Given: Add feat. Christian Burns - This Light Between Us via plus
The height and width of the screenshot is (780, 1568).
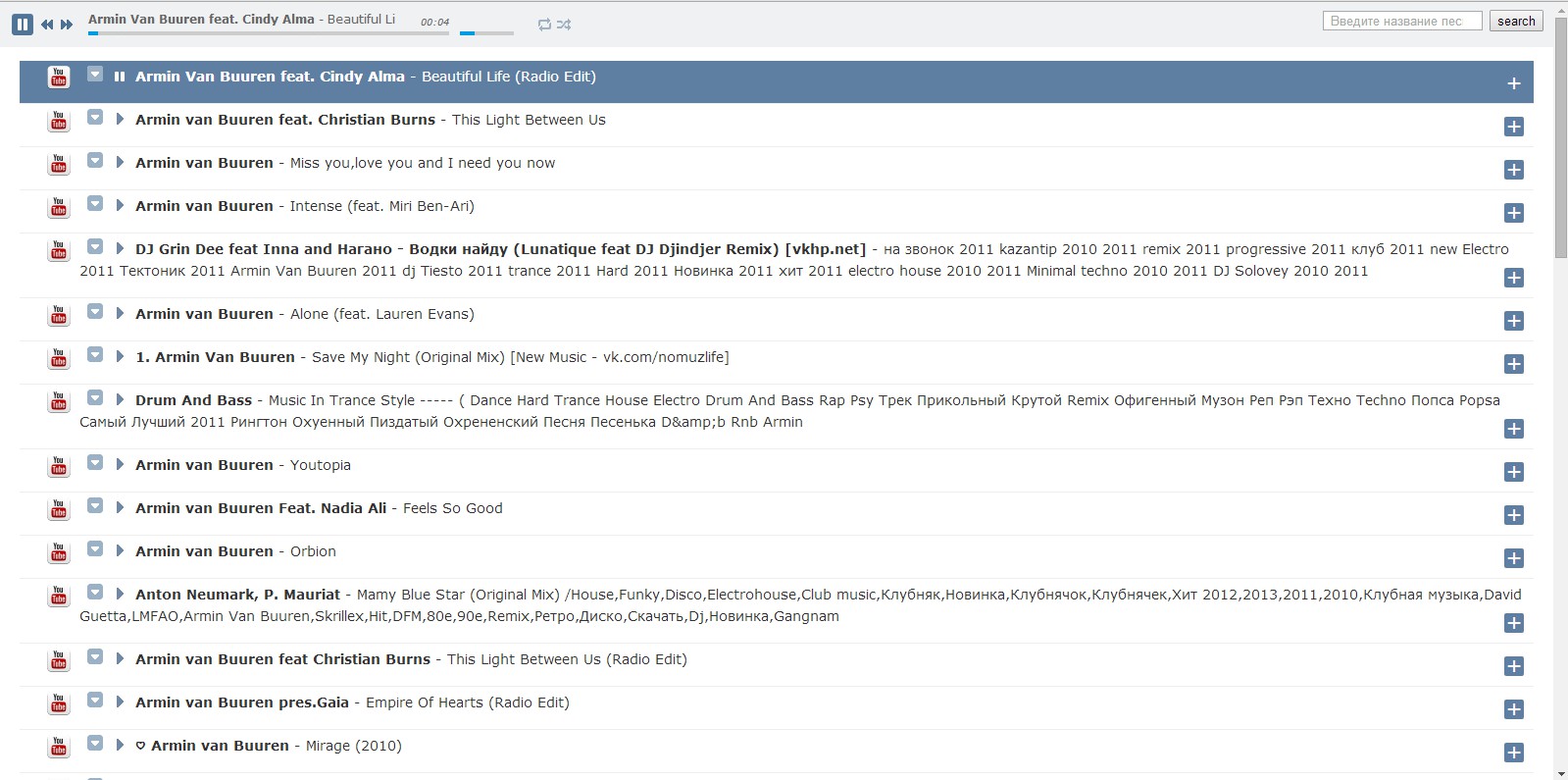Looking at the screenshot, I should click(1514, 127).
